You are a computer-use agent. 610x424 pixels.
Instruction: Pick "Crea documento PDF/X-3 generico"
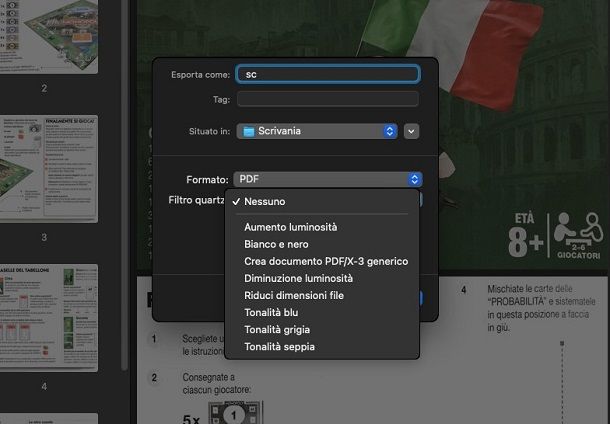coord(325,261)
